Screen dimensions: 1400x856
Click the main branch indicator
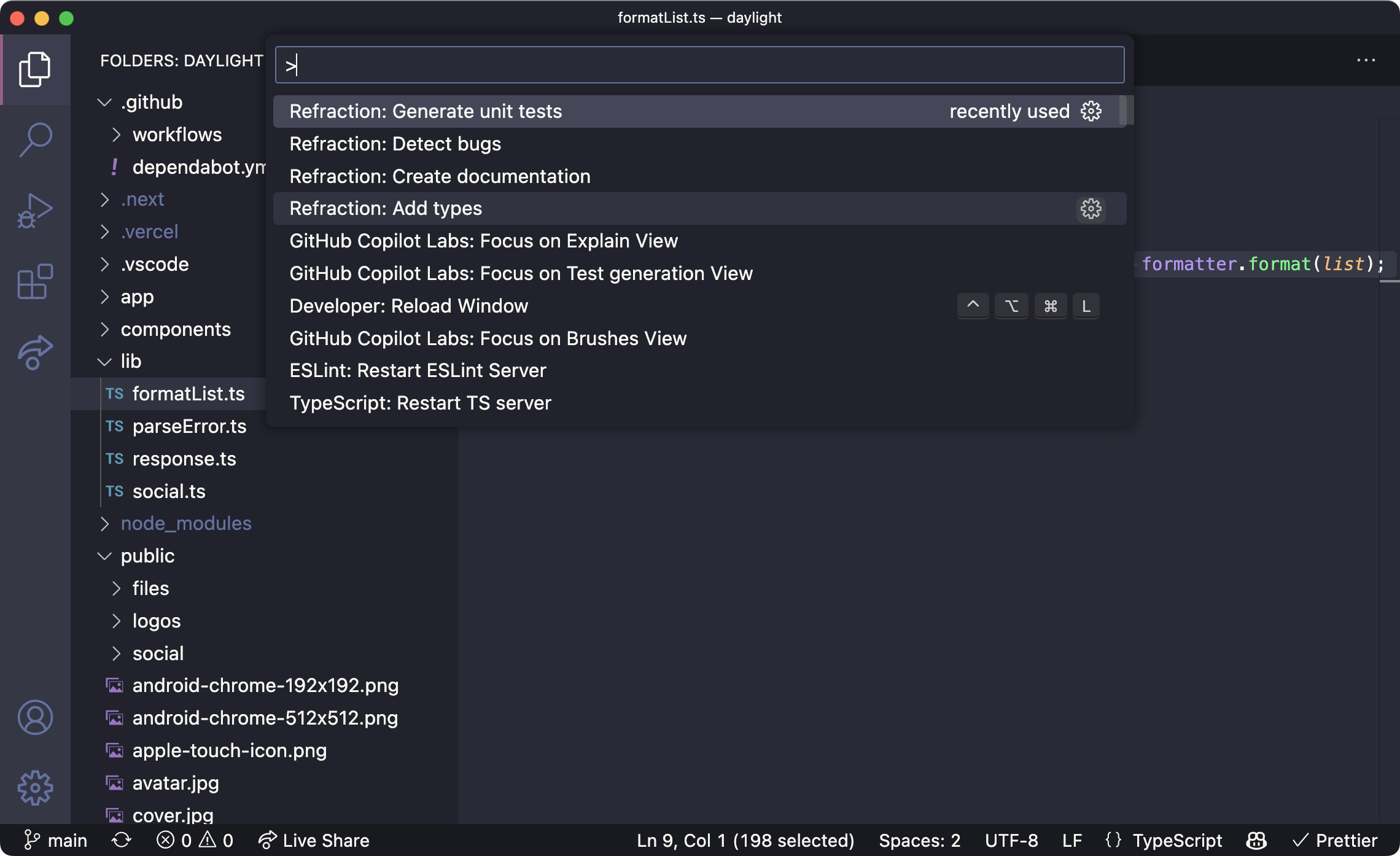[x=55, y=840]
